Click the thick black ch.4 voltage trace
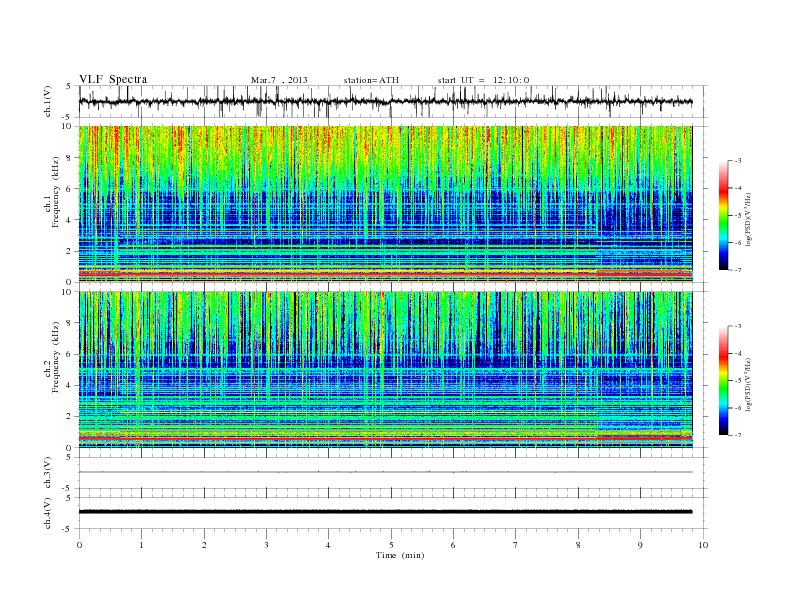Screen dimensions: 792x612 385,512
